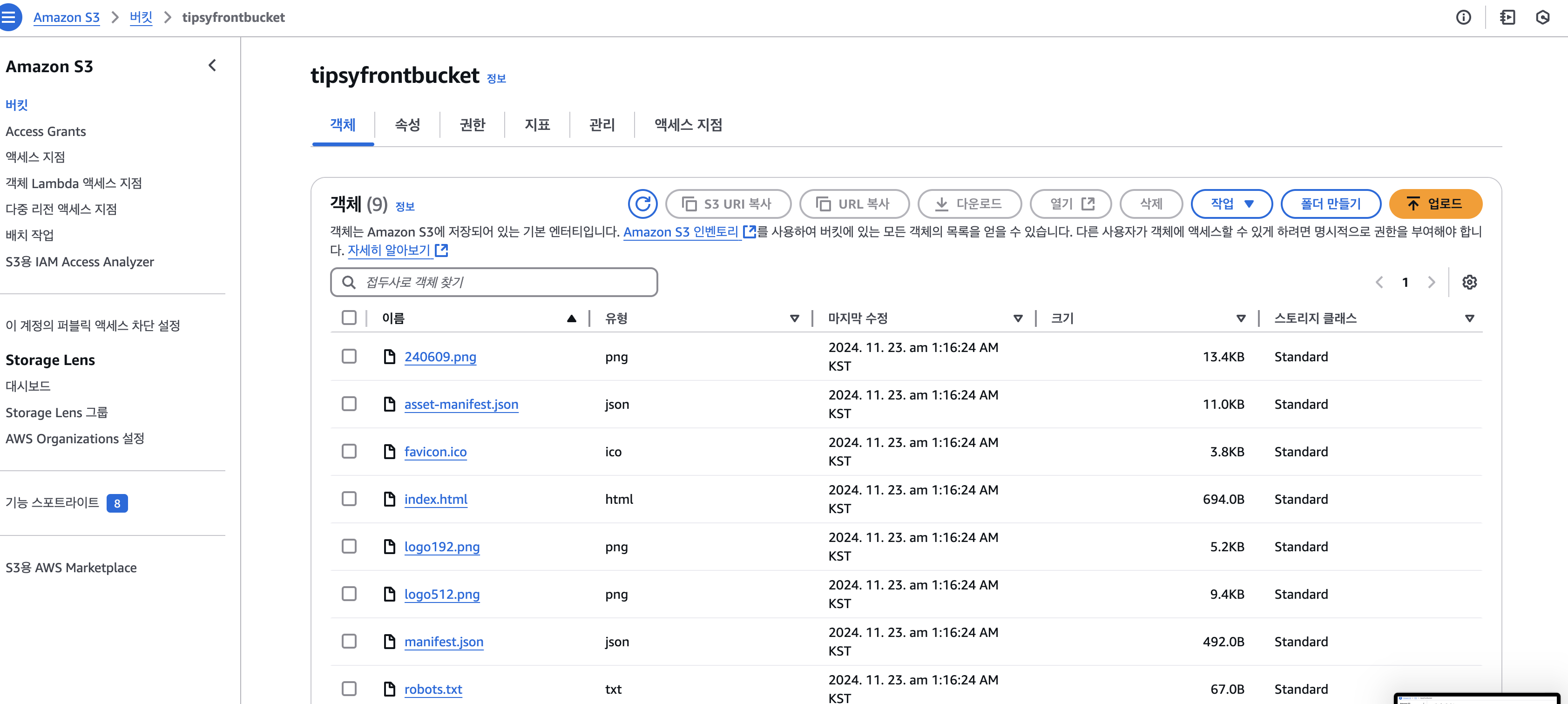This screenshot has height=704, width=1568.
Task: Click the 업로드 upload button
Action: coord(1435,203)
